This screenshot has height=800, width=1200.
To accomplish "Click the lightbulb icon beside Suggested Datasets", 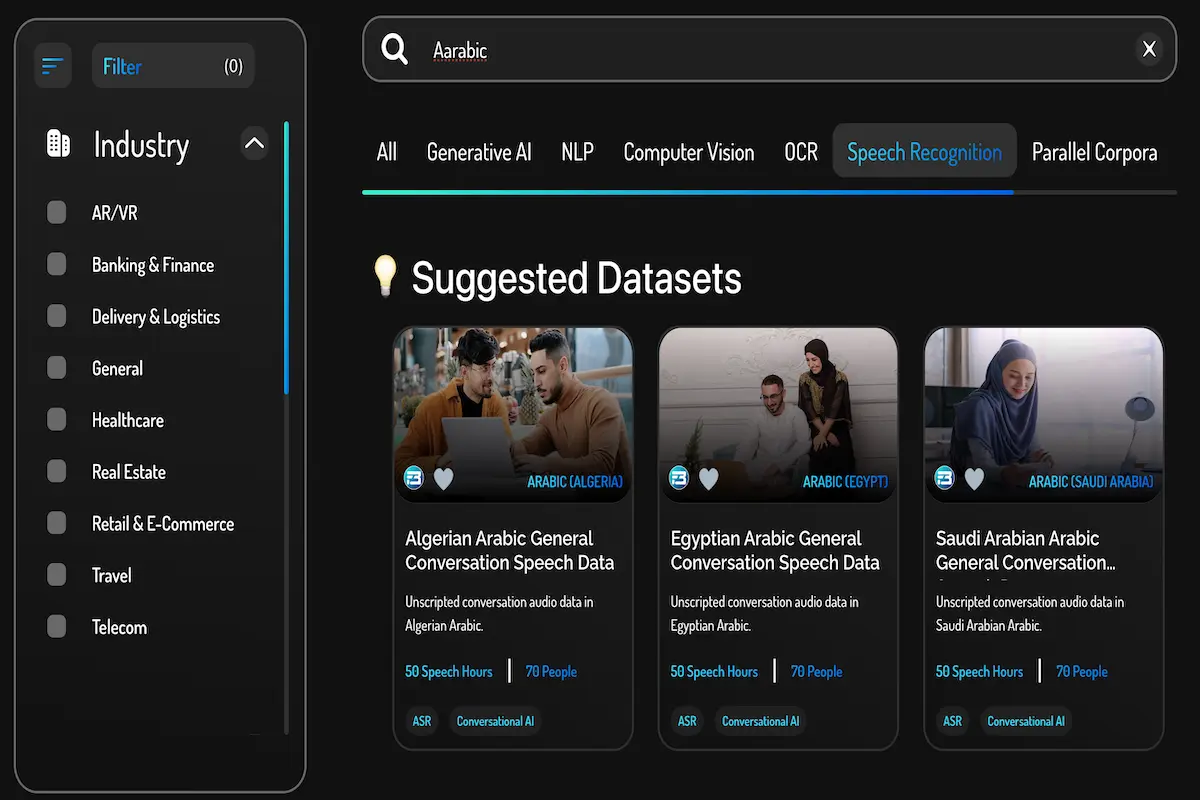I will click(x=385, y=276).
